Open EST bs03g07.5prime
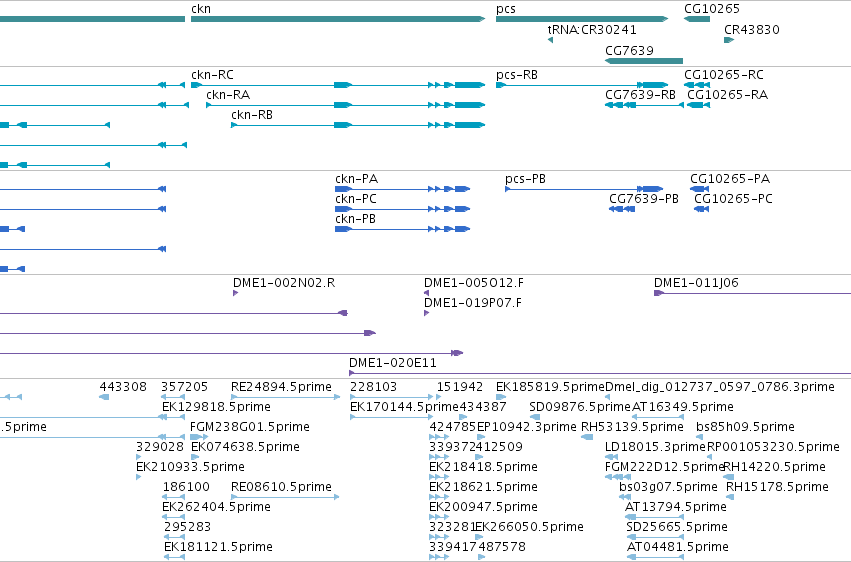This screenshot has height=562, width=851. click(x=668, y=488)
